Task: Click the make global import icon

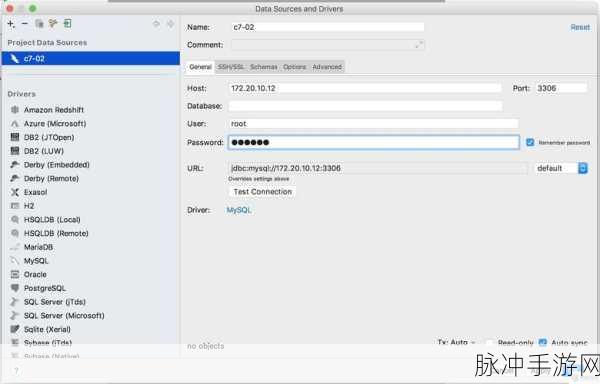Action: click(67, 24)
